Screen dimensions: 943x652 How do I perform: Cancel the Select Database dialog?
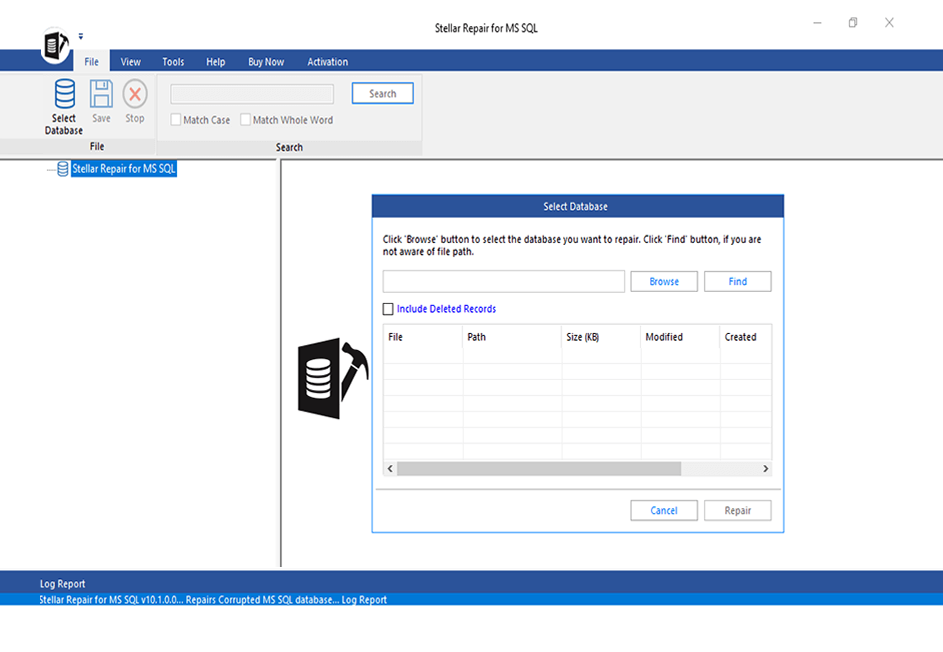(x=664, y=510)
